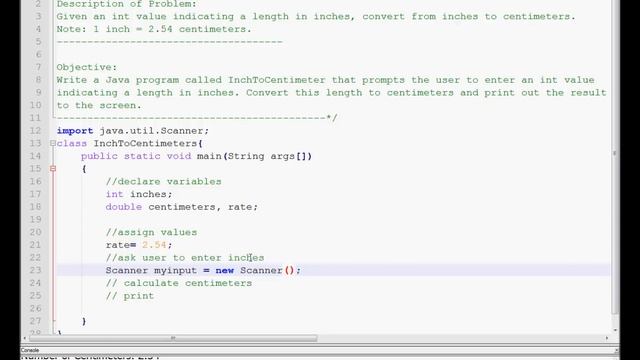Collapse the main method fold marker
640x360 pixels.
53,169
